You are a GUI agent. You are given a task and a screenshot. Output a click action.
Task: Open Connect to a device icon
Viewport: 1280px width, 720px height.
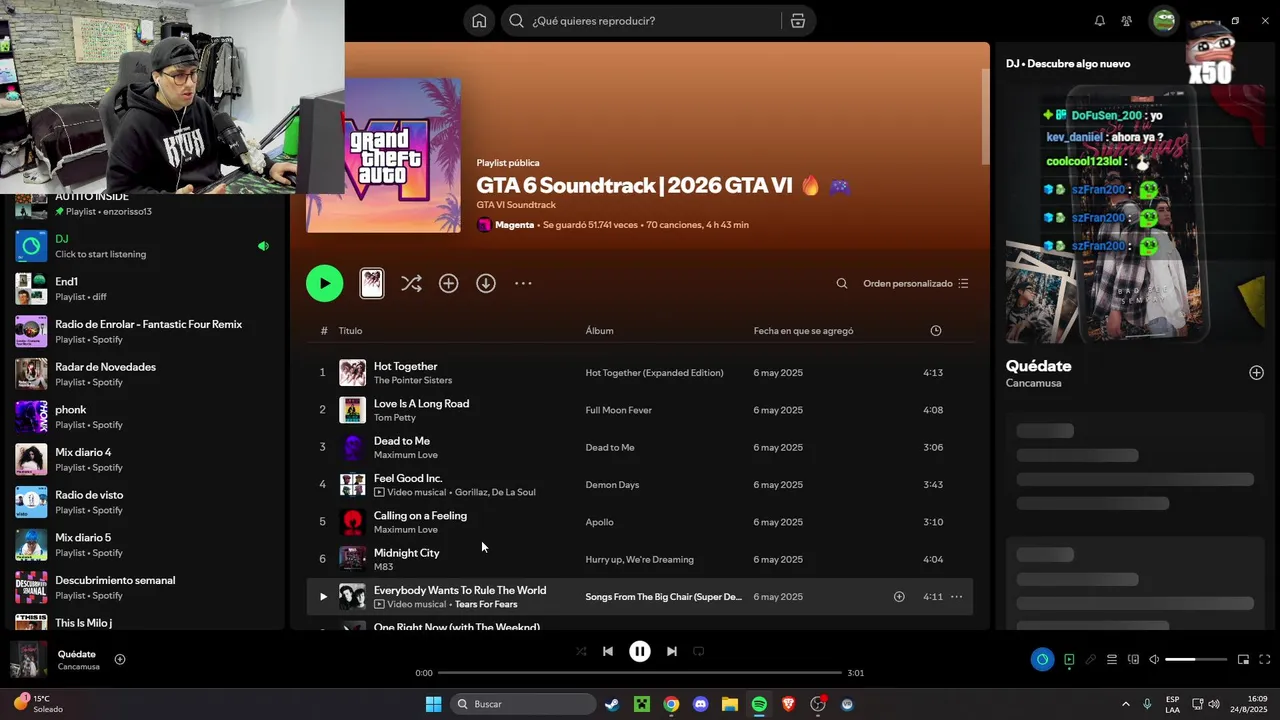pyautogui.click(x=1133, y=660)
